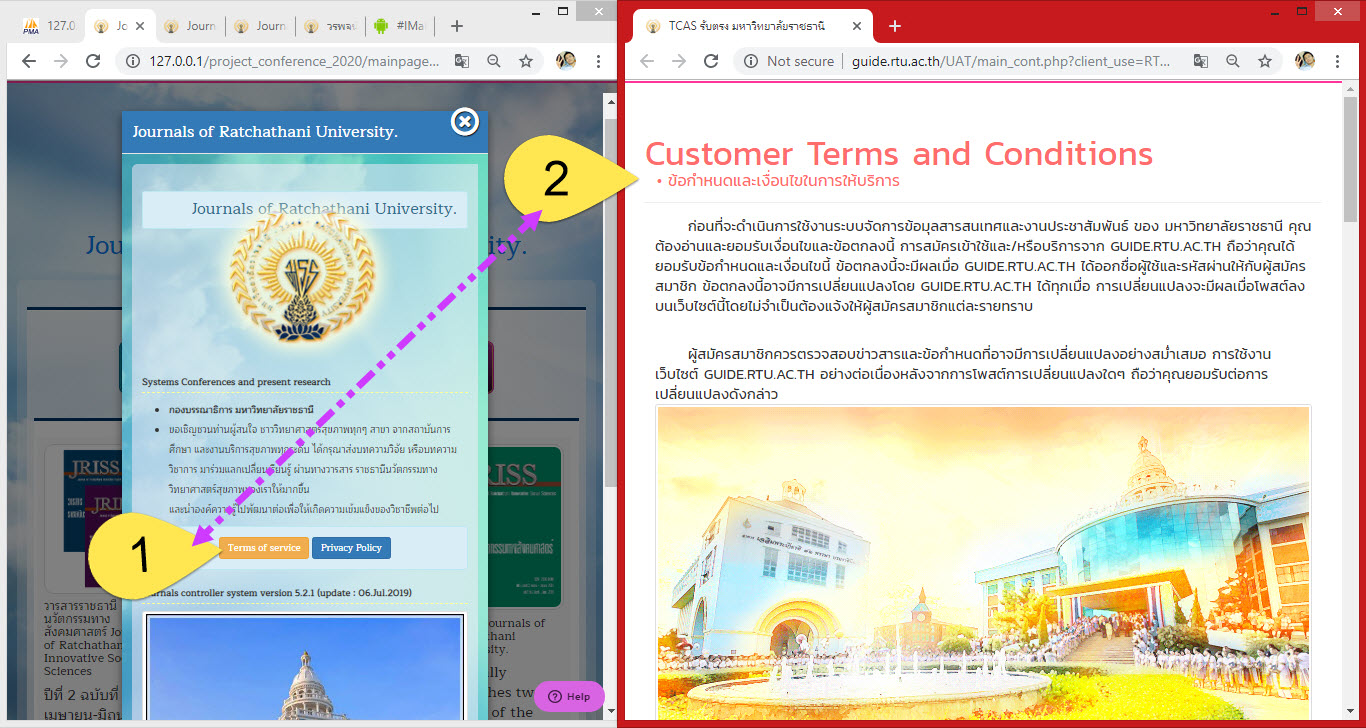
Task: View site information icon beside 127.0.0.1 address
Action: (132, 61)
